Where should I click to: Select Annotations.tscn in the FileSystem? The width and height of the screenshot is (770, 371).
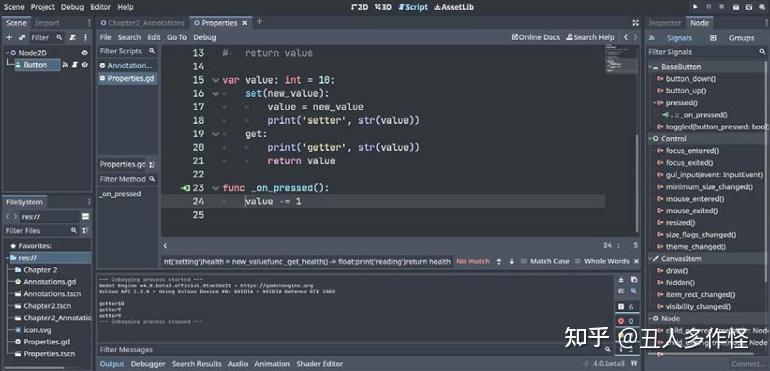pos(52,294)
